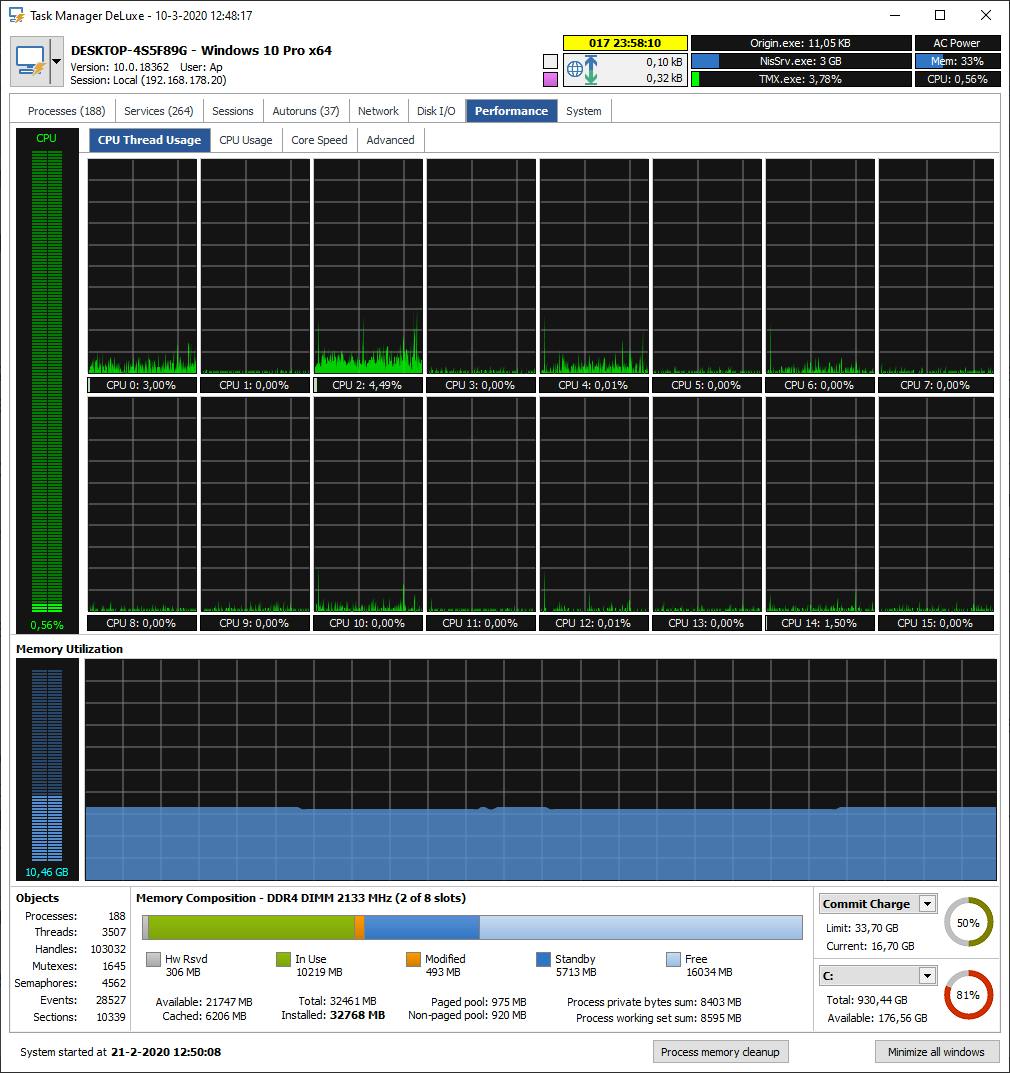
Task: Expand the computer icon dropdown arrow
Action: 58,59
